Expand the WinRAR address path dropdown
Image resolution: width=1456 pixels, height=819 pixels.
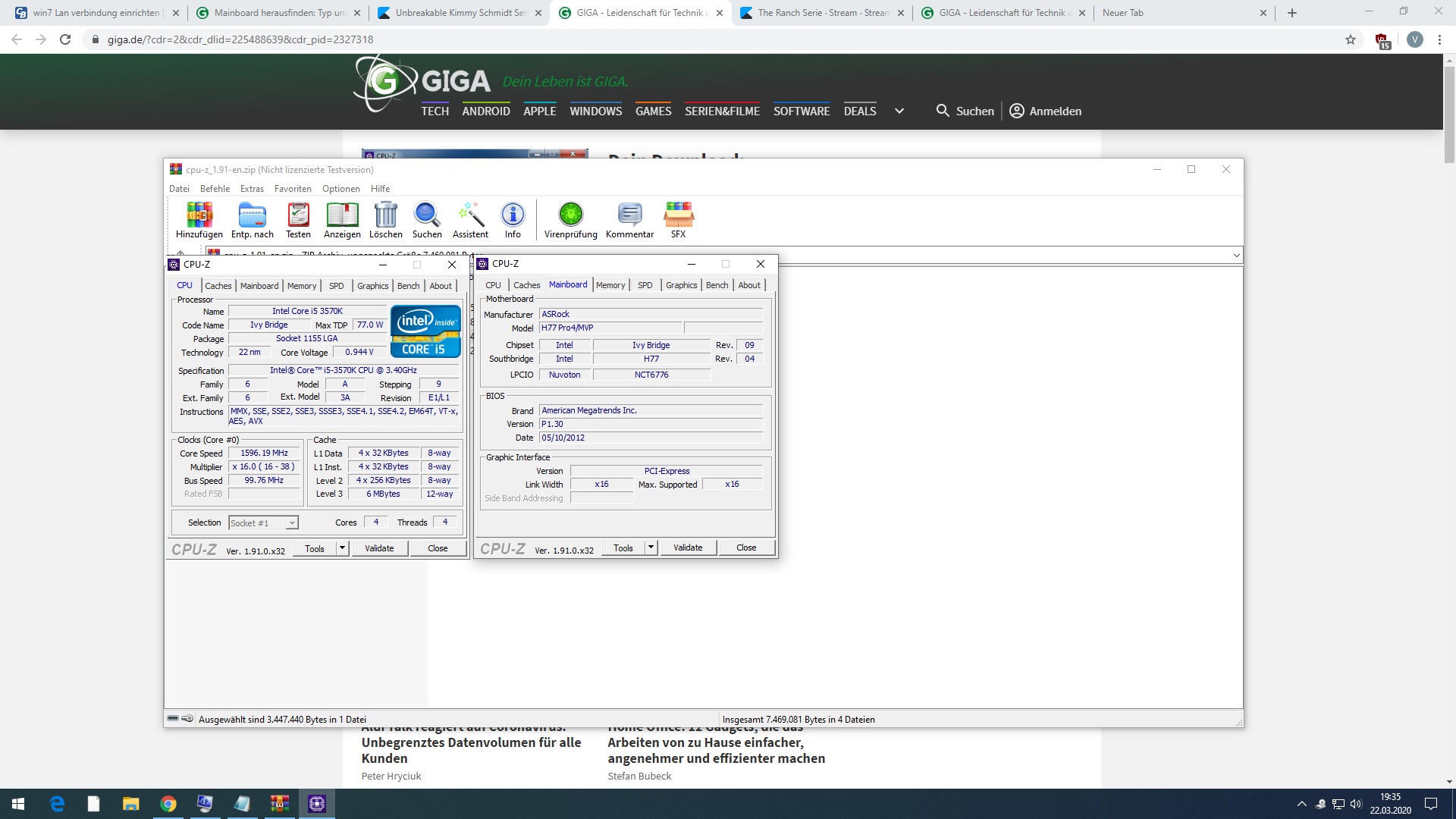1237,256
